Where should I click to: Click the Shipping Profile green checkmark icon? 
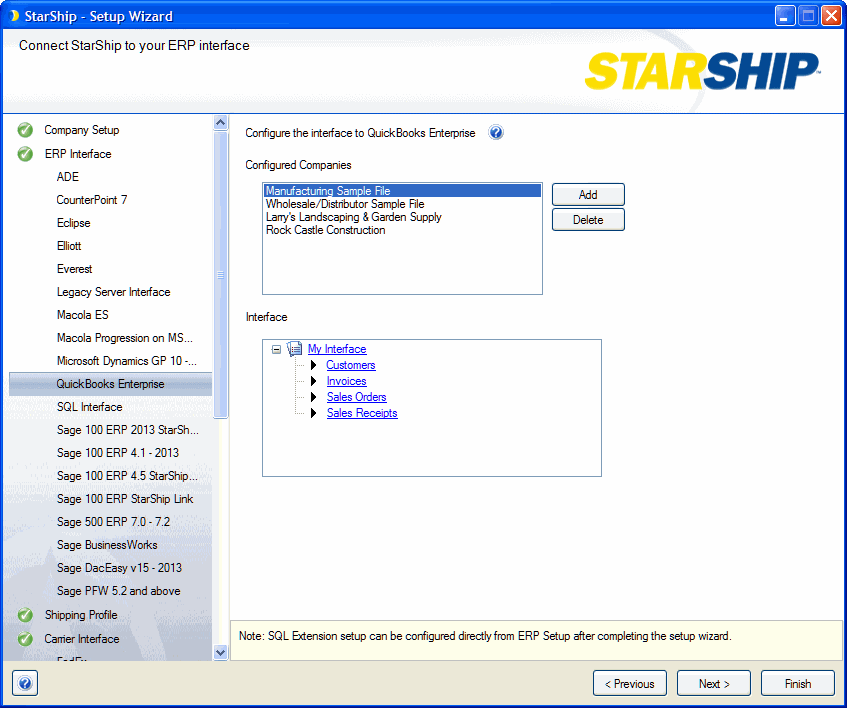(x=25, y=615)
